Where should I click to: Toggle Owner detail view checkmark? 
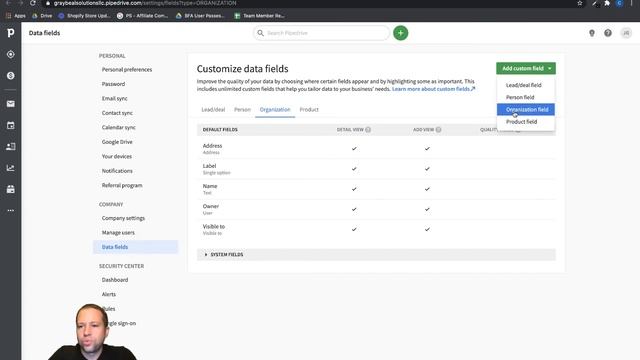pyautogui.click(x=354, y=209)
